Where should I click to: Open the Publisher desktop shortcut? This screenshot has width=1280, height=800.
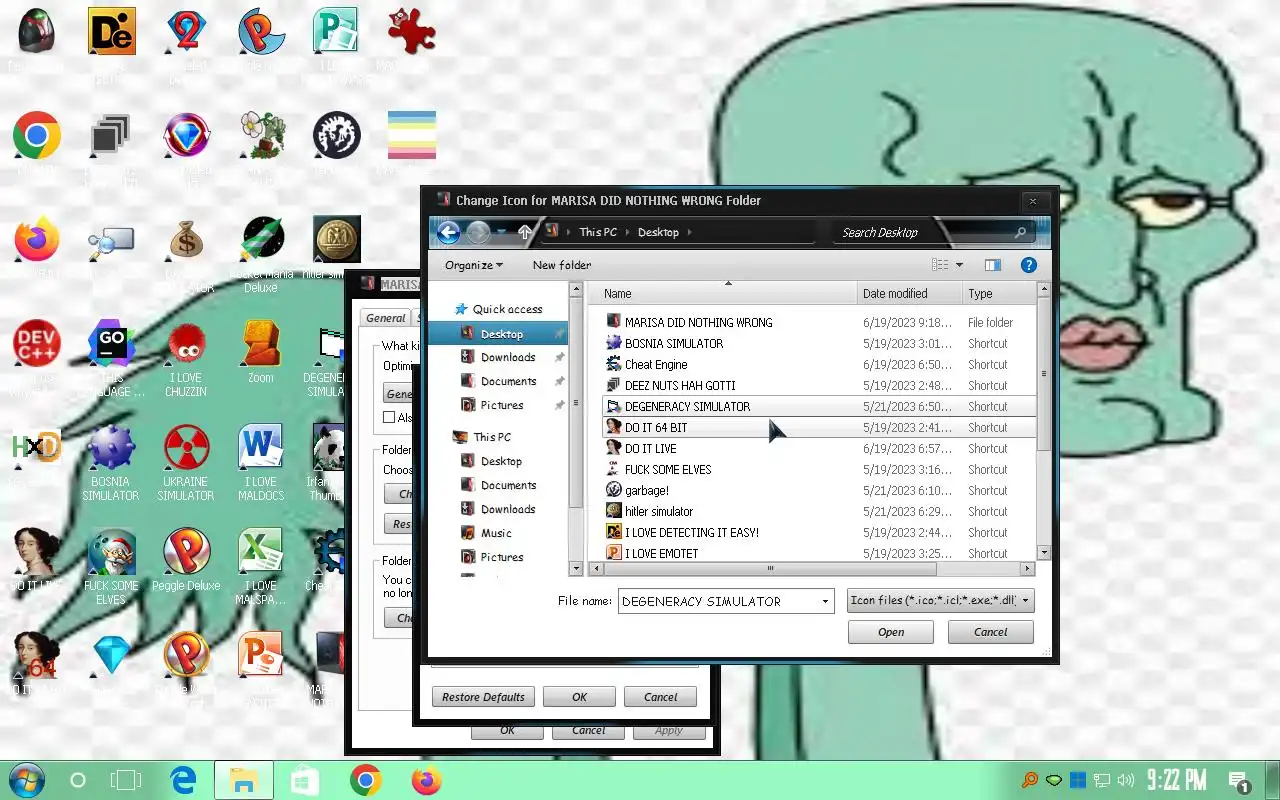click(x=336, y=32)
